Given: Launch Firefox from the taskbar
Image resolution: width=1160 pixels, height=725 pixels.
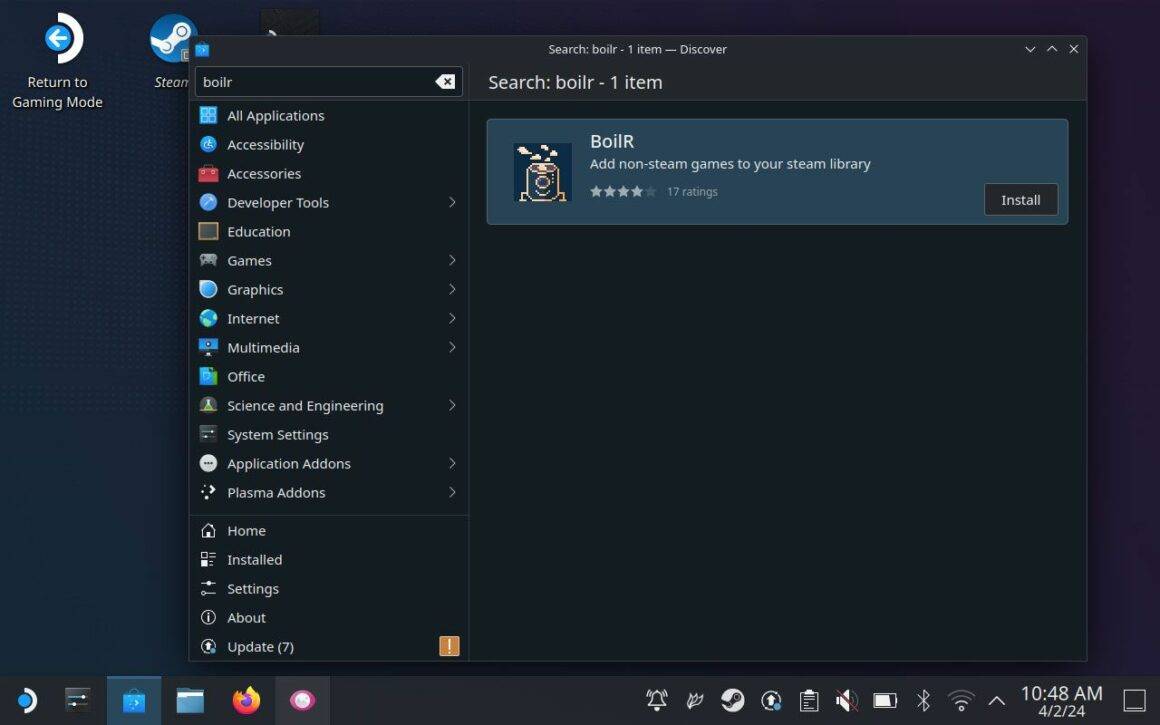Looking at the screenshot, I should pos(246,700).
